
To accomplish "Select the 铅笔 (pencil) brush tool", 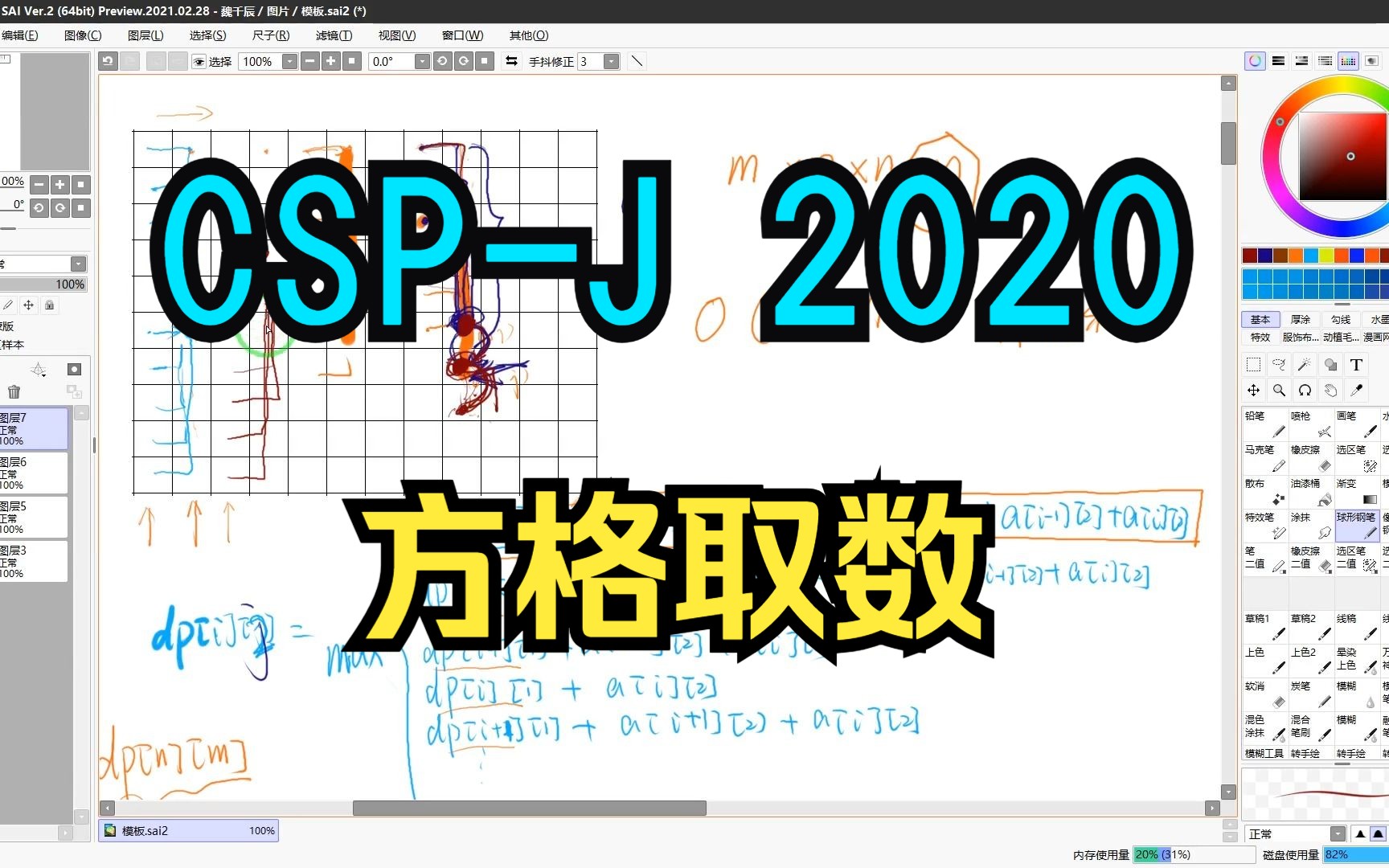I will coord(1264,424).
